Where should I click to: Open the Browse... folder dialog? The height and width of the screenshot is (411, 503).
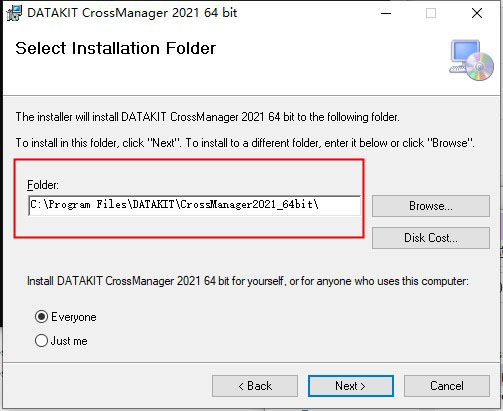tap(431, 206)
